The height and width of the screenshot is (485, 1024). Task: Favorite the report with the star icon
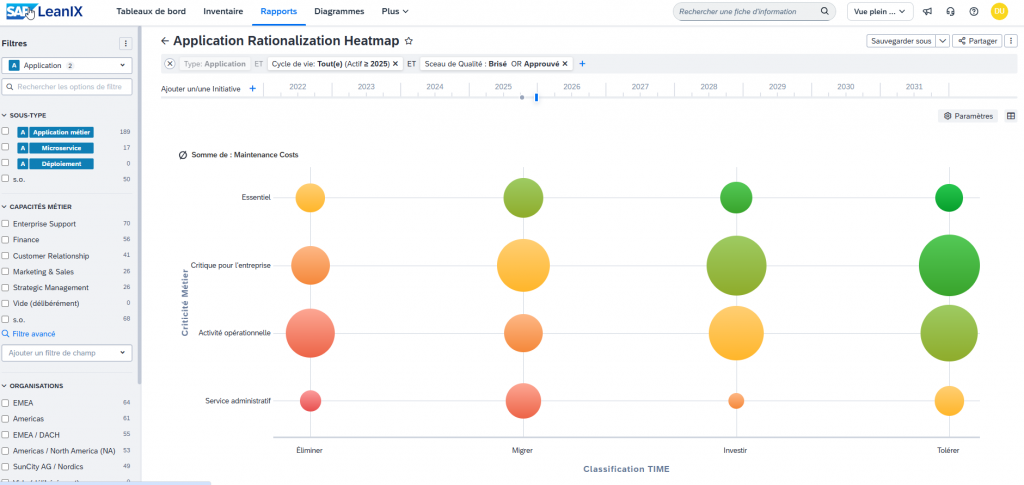[x=409, y=41]
